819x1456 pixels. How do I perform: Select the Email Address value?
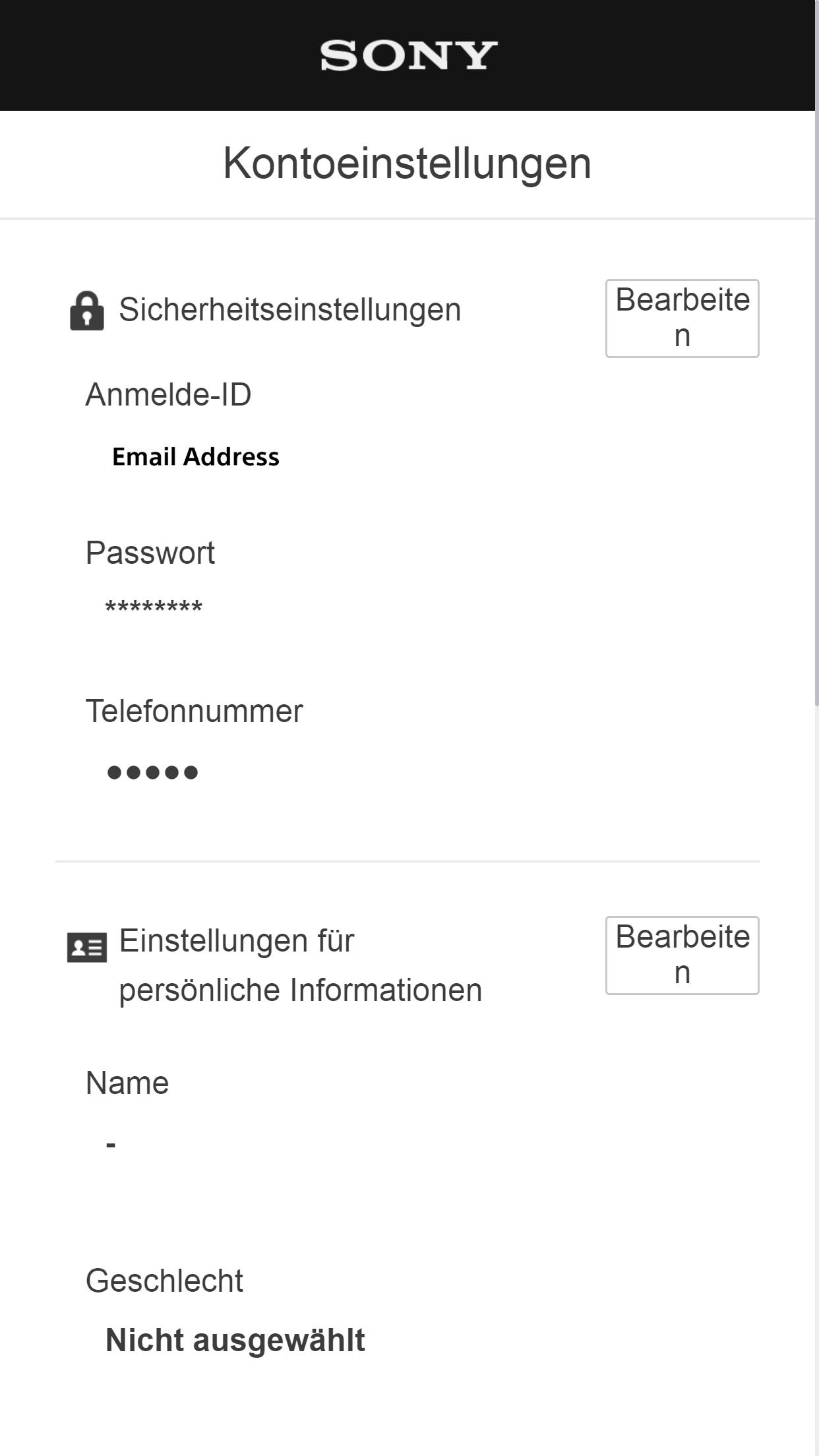(195, 457)
